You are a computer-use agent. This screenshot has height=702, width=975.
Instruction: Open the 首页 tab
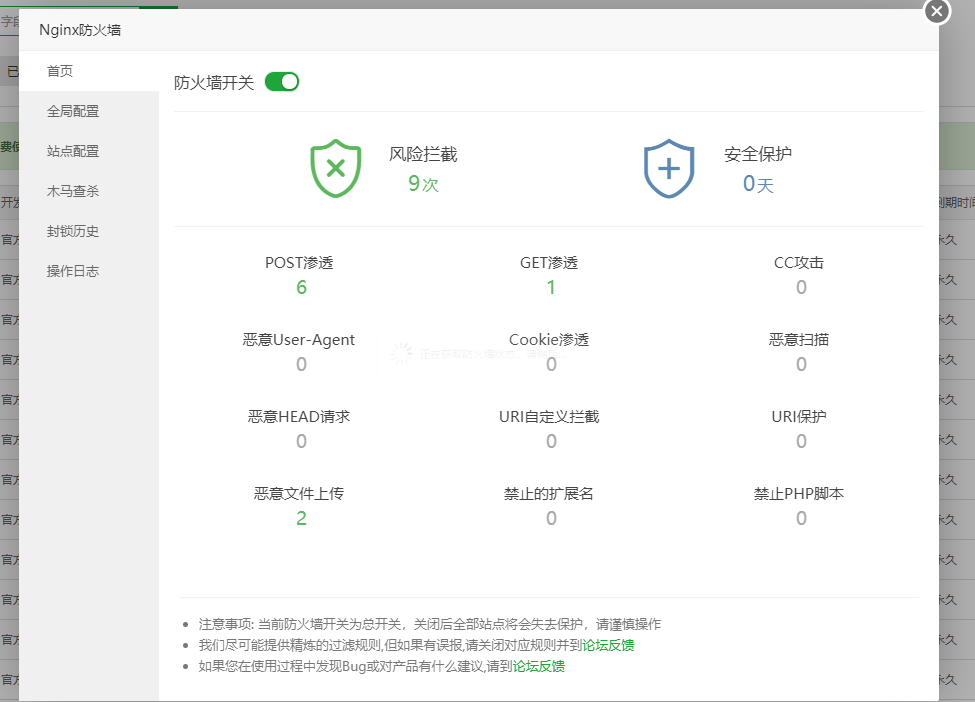tap(89, 71)
